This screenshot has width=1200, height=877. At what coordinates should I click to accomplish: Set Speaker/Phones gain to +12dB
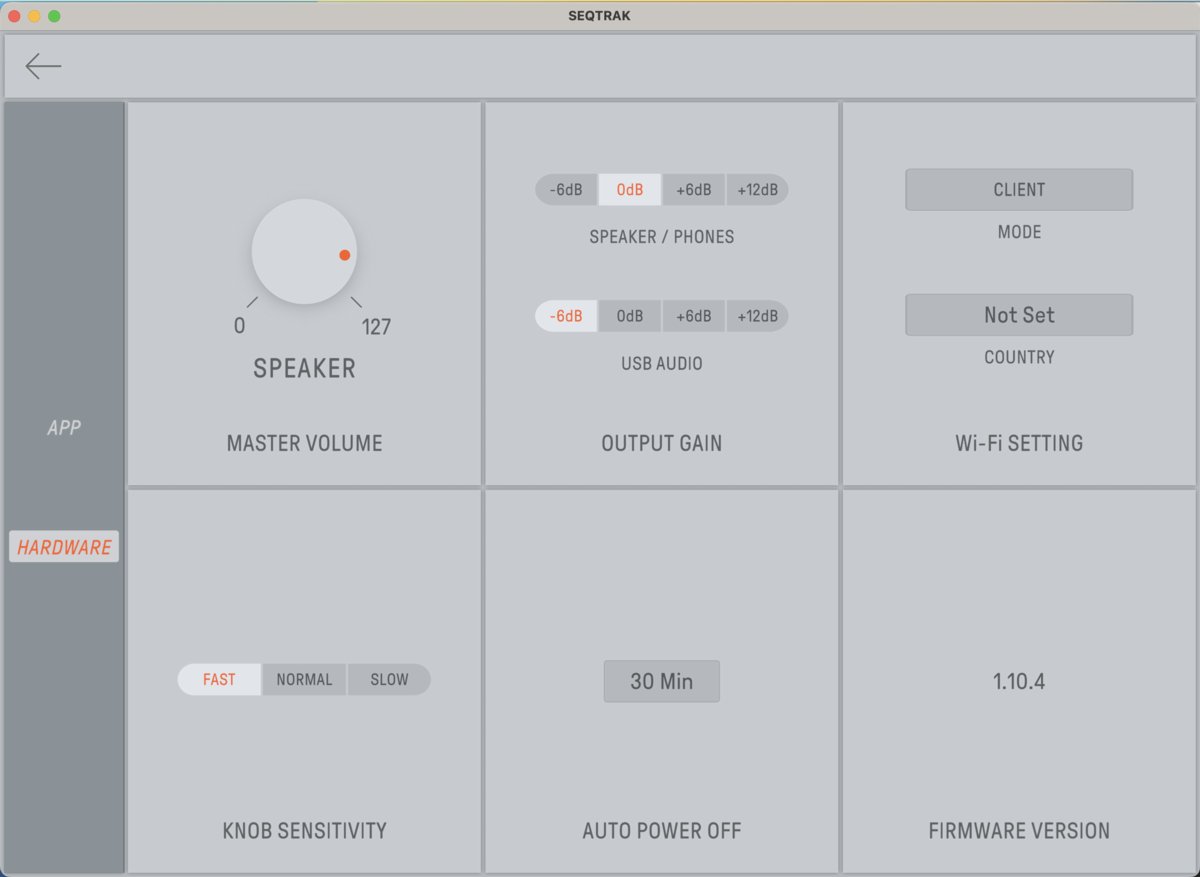757,190
